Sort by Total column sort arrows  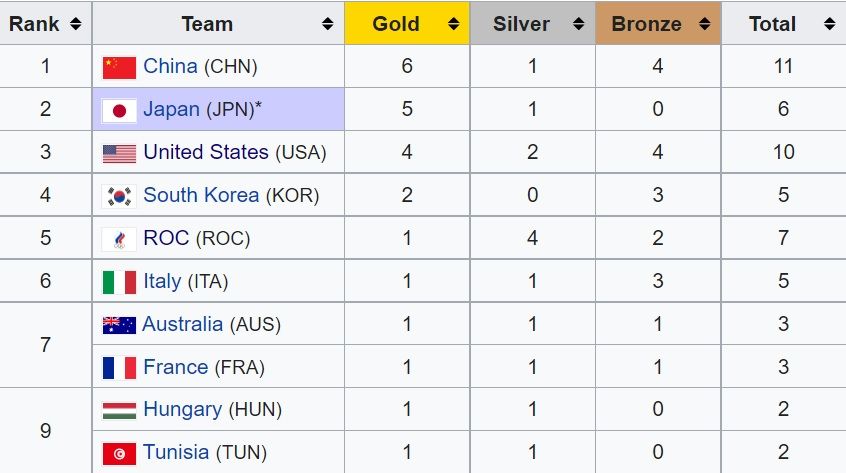(828, 24)
